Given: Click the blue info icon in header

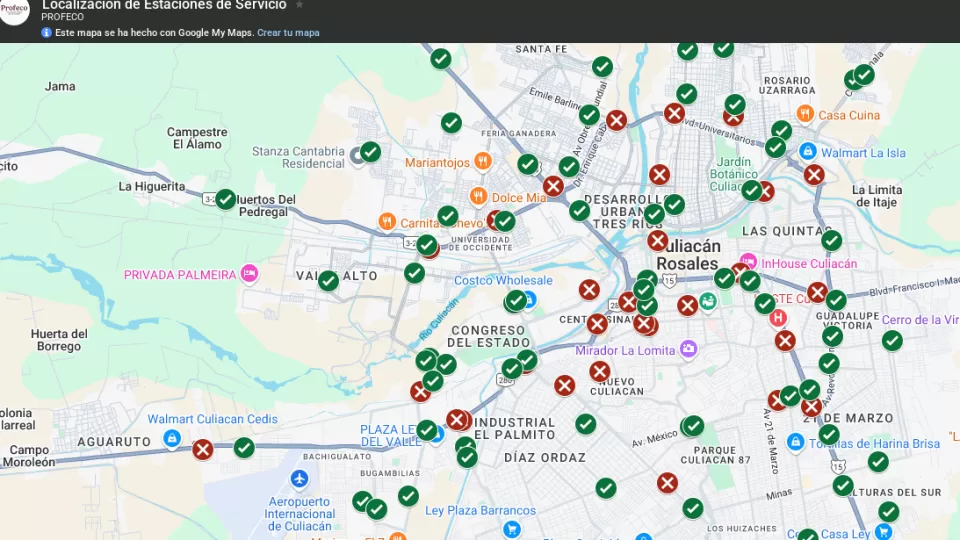Looking at the screenshot, I should [46, 33].
